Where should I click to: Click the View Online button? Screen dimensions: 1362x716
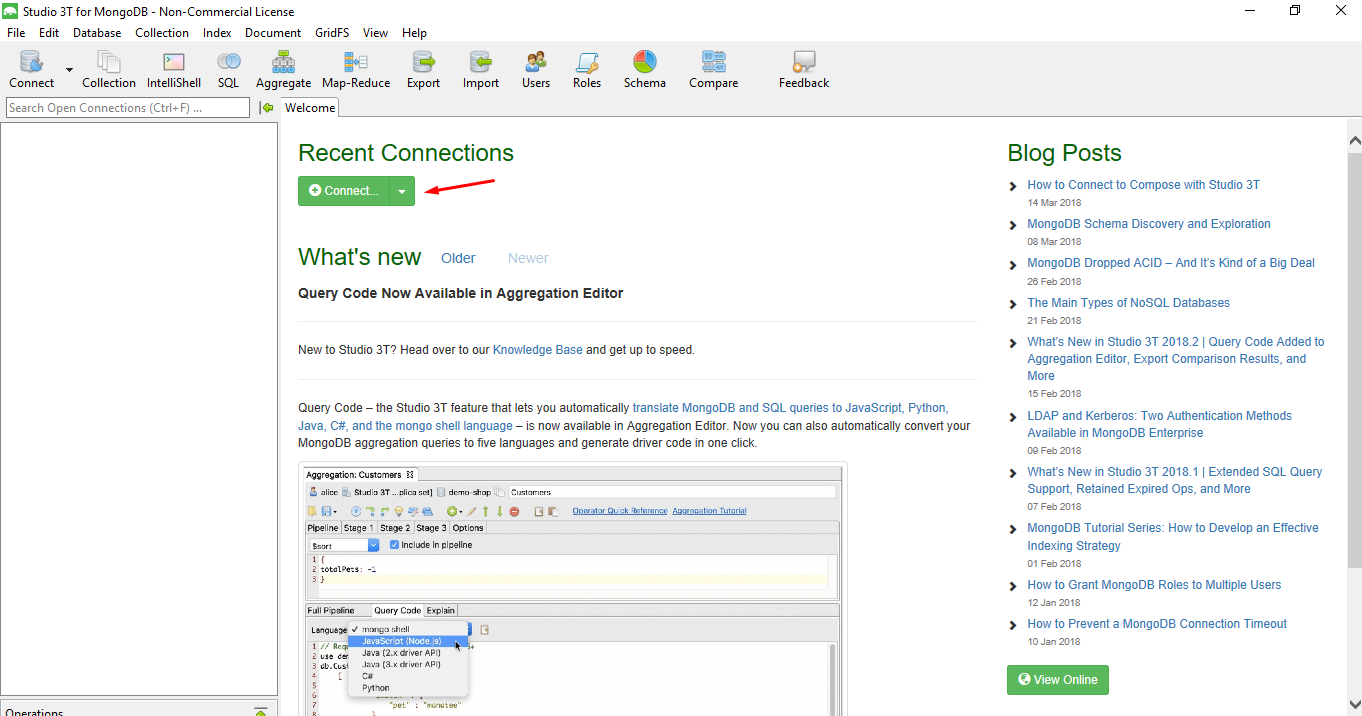[x=1058, y=680]
